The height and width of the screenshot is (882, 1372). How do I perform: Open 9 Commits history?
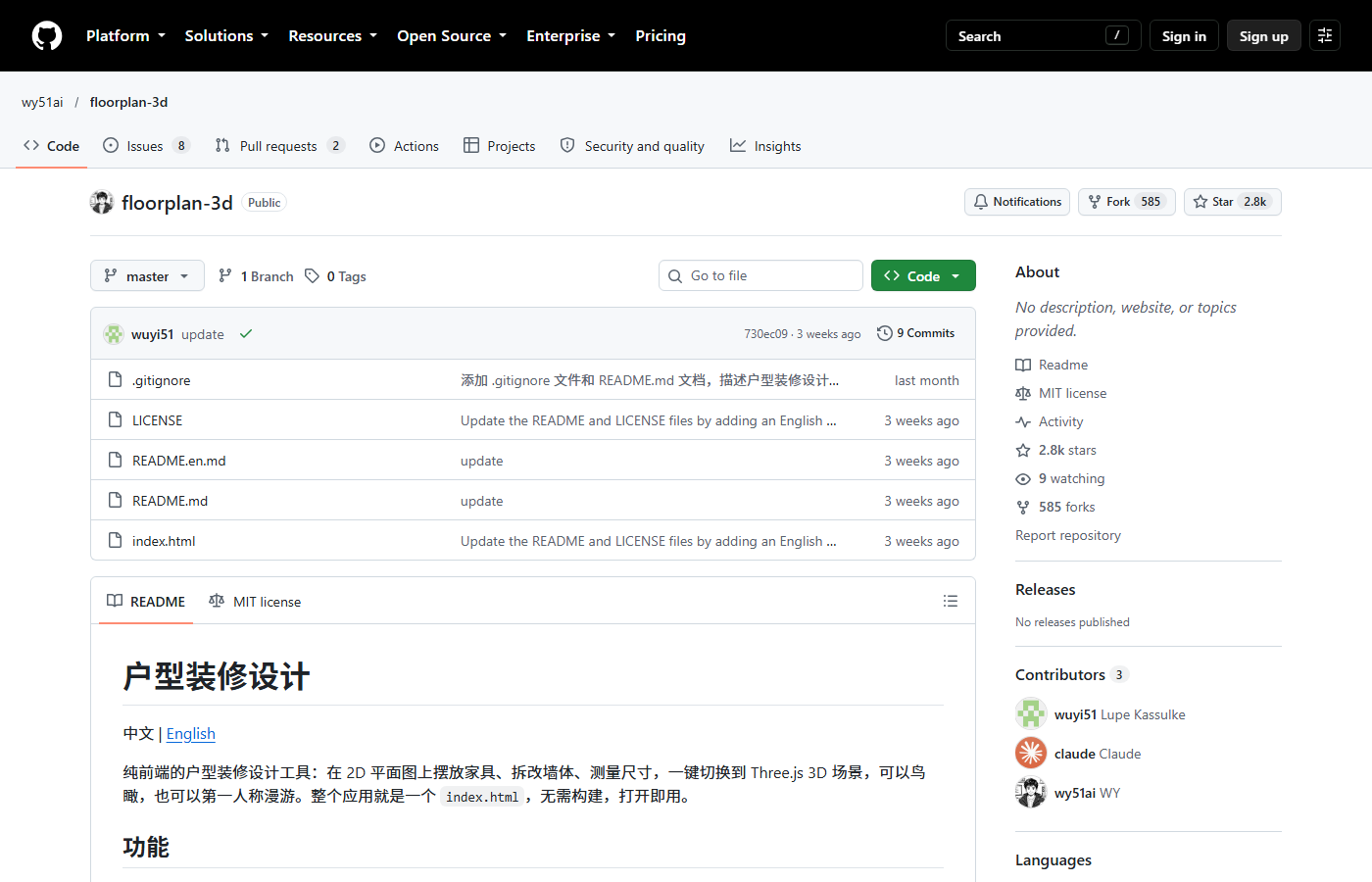pyautogui.click(x=915, y=333)
